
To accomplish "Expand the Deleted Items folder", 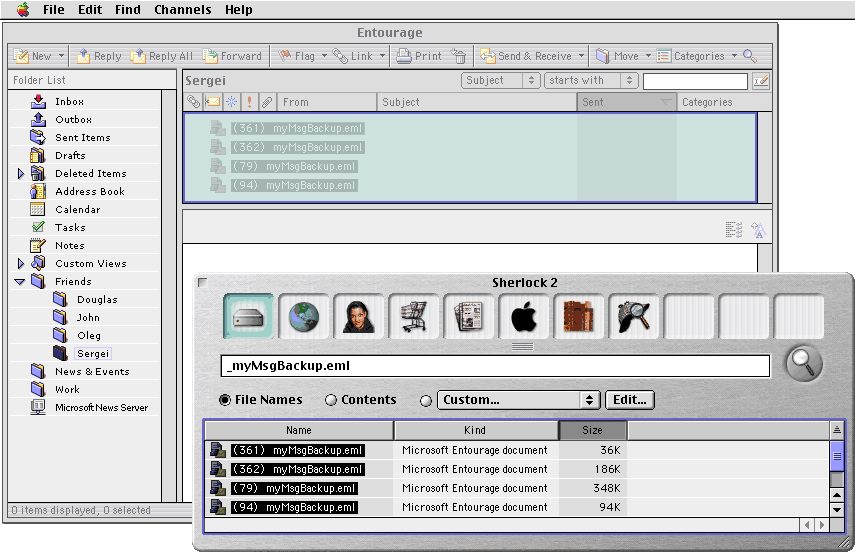I will [21, 174].
